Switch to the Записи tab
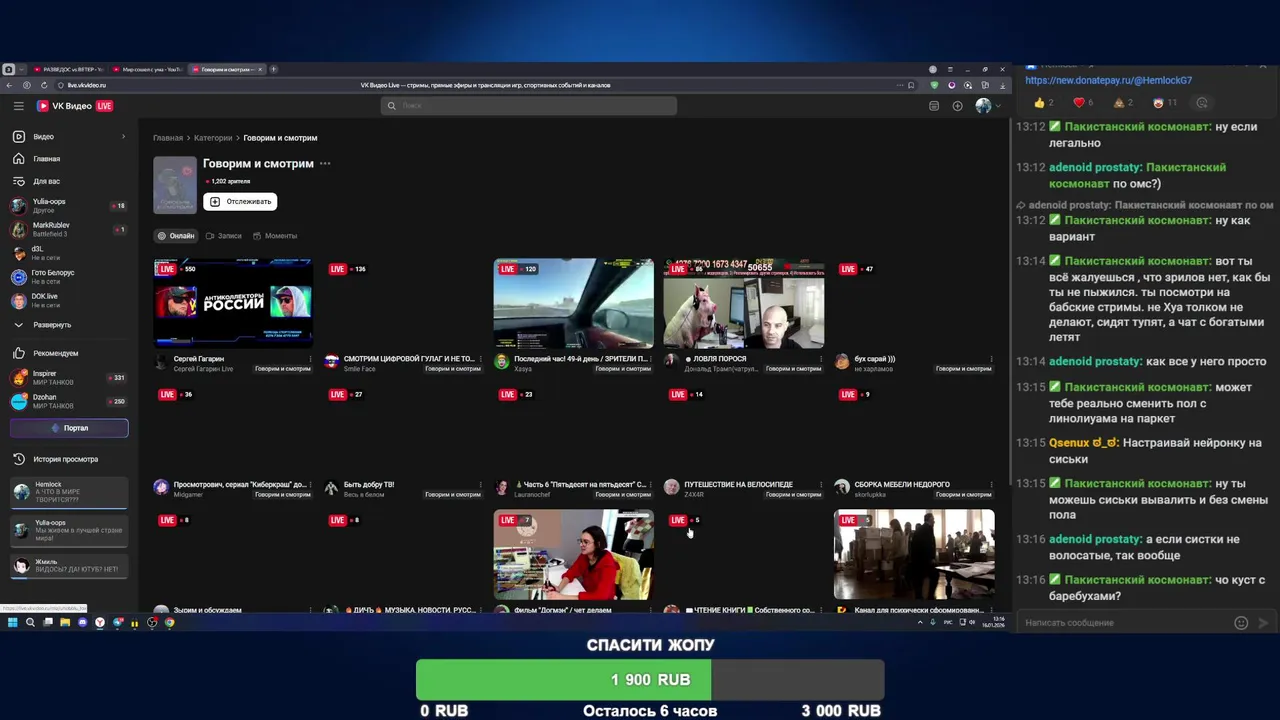Image resolution: width=1280 pixels, height=720 pixels. tap(224, 236)
